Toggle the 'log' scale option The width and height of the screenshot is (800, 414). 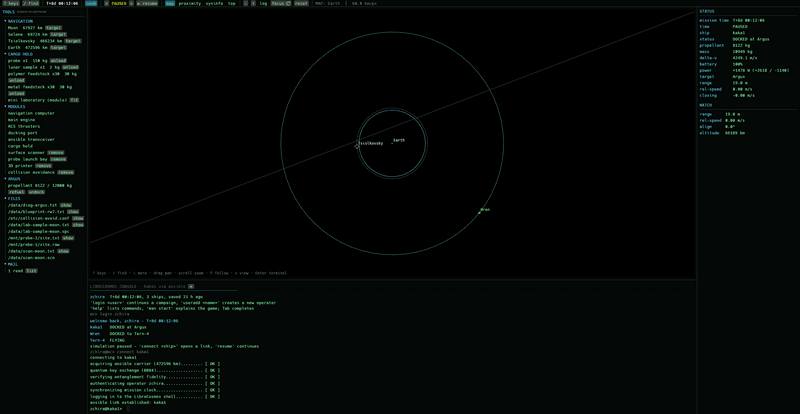coord(263,3)
